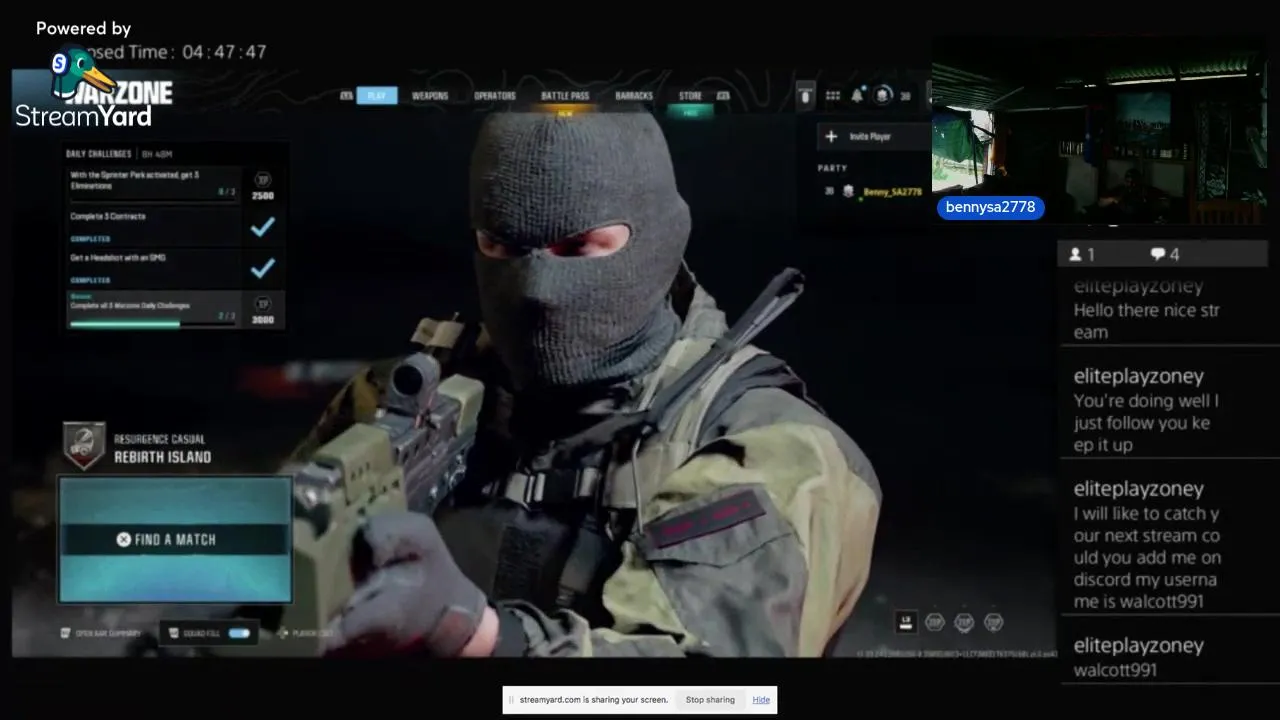
Task: Click checkmark beside Headshot with an SMG
Action: (262, 268)
